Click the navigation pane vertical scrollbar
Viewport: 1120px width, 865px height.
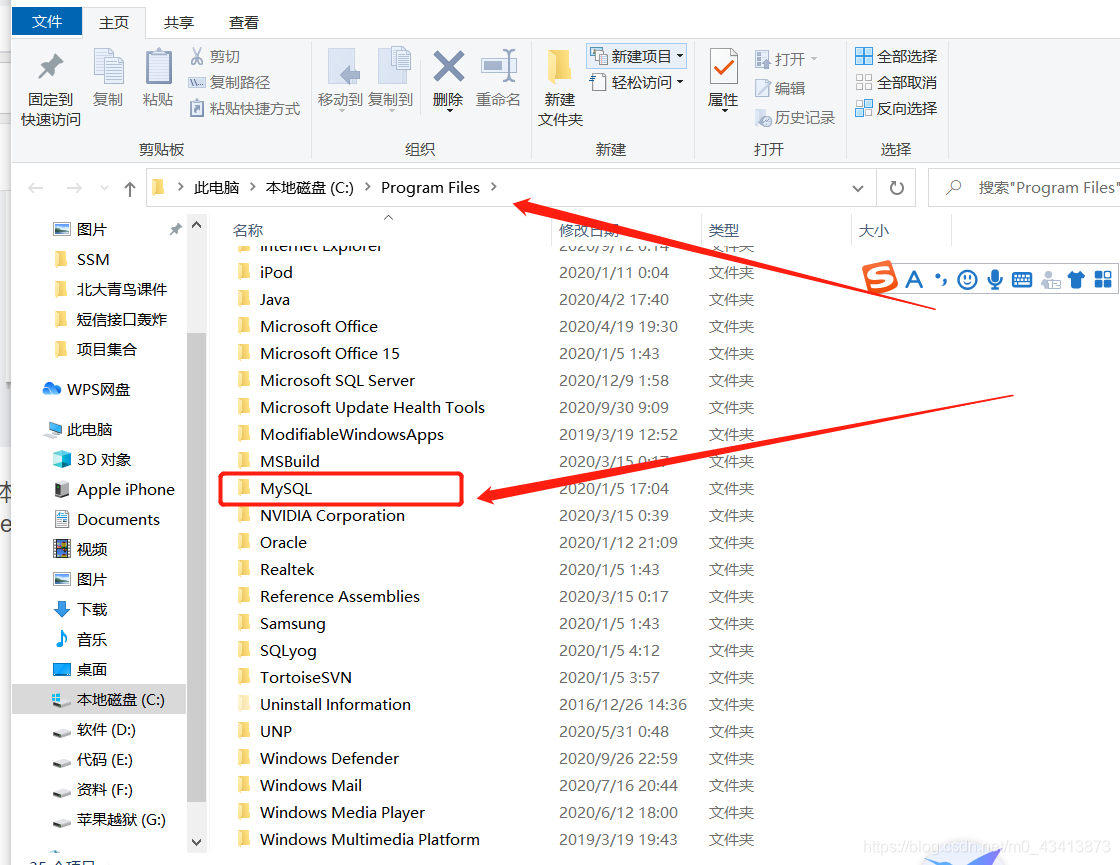coord(196,568)
